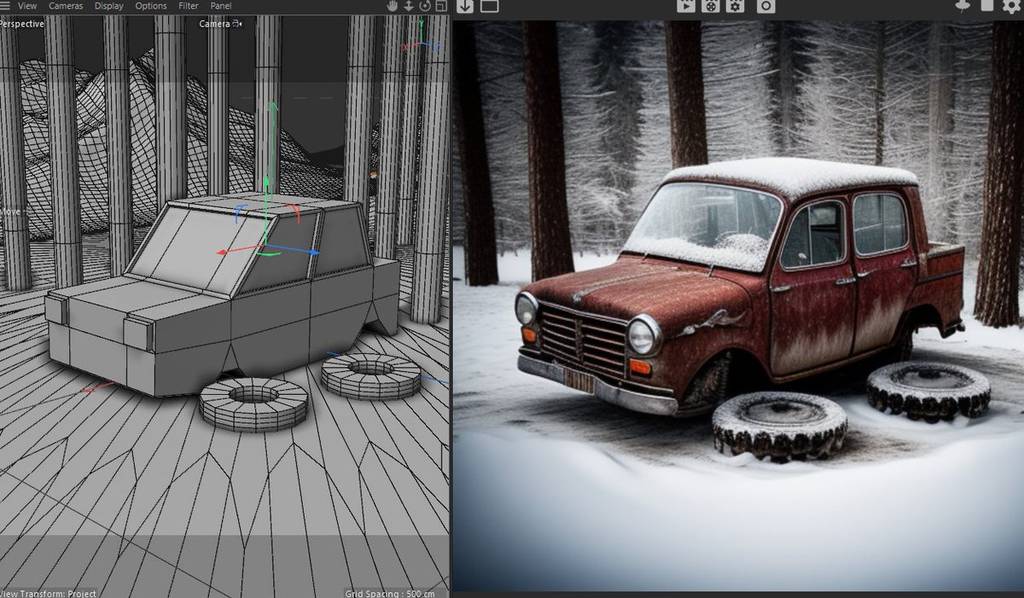This screenshot has width=1024, height=598.
Task: Open the Cameras menu
Action: [x=66, y=6]
